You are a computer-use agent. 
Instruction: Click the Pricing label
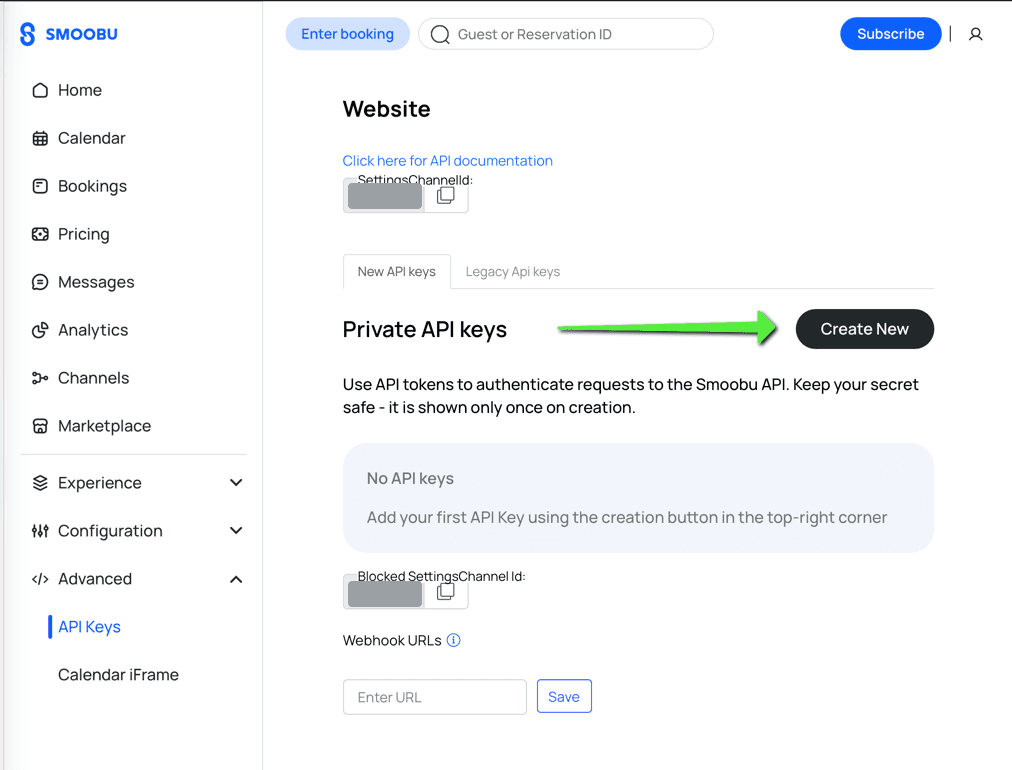(x=84, y=234)
